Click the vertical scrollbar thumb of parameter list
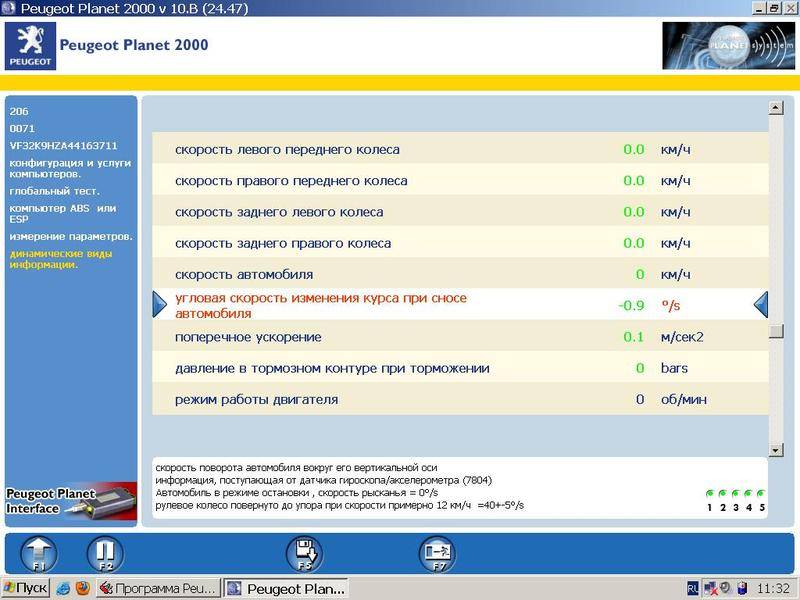Screen dimensions: 800x600 (775, 332)
